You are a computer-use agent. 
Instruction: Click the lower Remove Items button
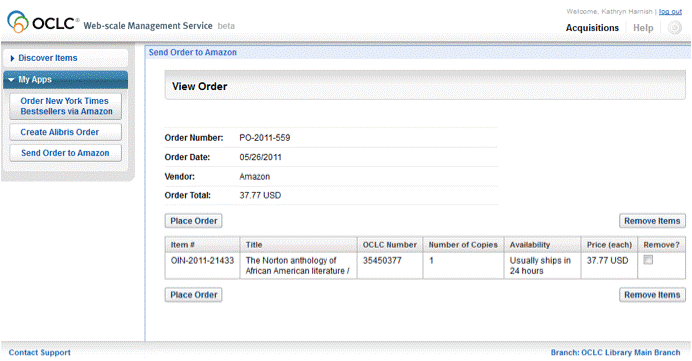point(652,295)
